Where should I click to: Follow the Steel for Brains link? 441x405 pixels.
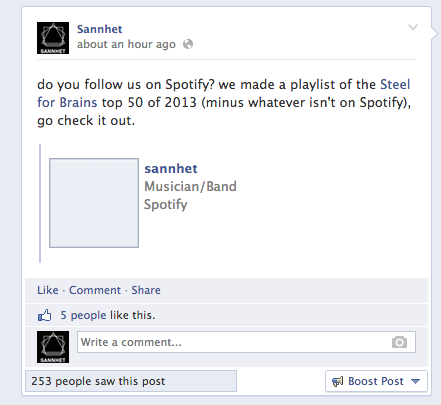coord(224,93)
